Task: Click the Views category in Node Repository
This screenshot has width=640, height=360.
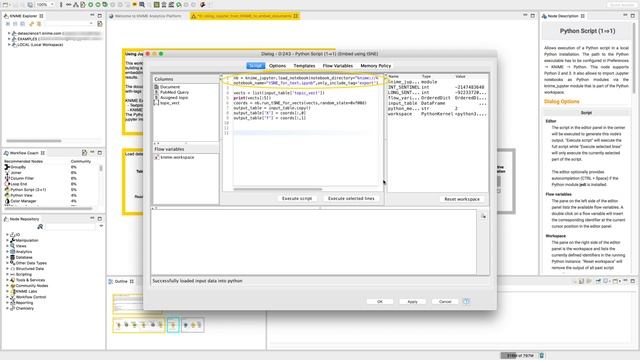Action: (x=21, y=246)
